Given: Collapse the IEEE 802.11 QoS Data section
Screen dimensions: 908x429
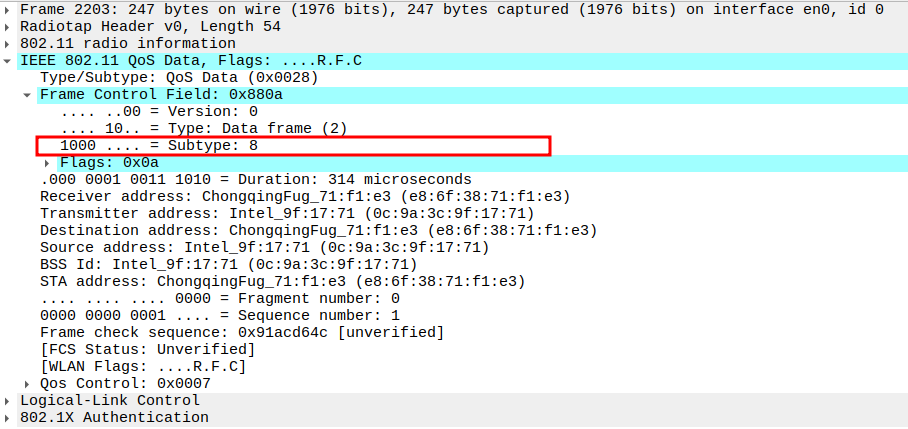Looking at the screenshot, I should click(9, 61).
